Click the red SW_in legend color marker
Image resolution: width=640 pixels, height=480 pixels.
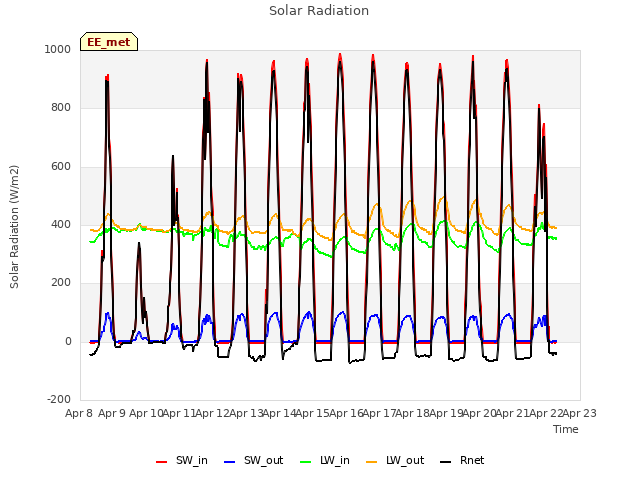tap(162, 462)
